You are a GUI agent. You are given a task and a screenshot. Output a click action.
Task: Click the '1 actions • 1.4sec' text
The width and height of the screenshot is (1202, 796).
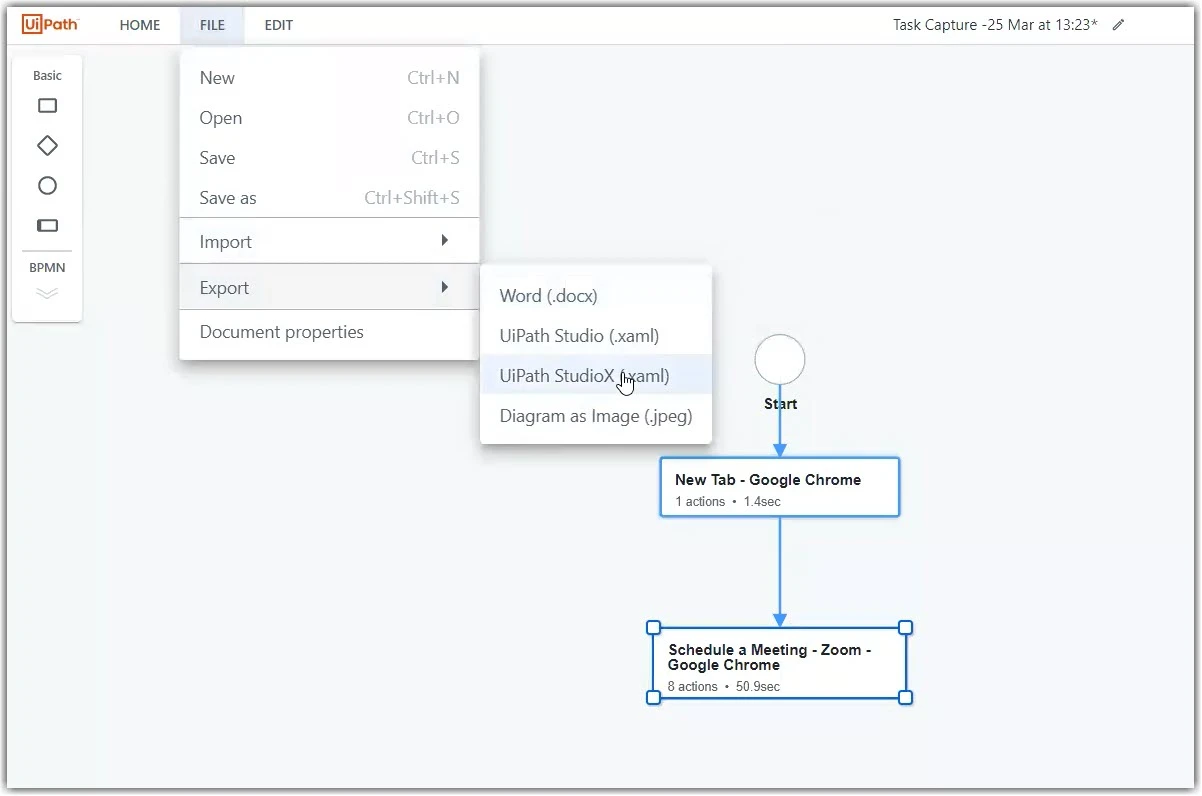728,502
